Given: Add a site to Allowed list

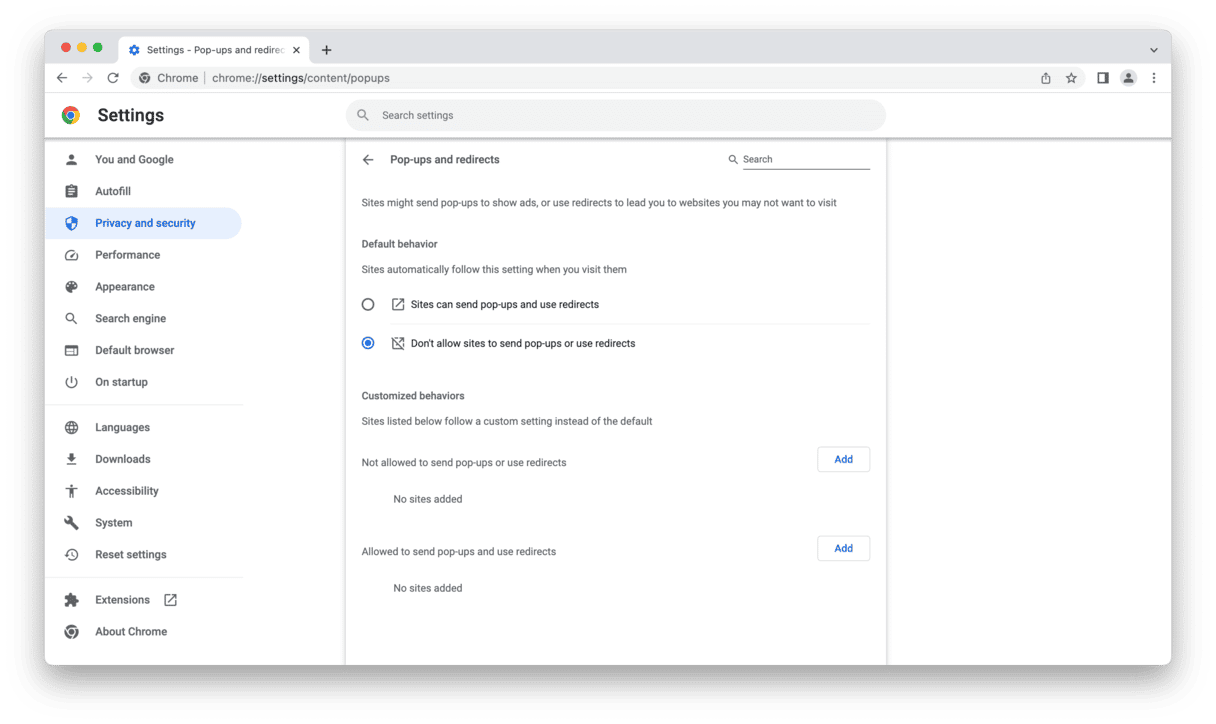Looking at the screenshot, I should coord(843,548).
